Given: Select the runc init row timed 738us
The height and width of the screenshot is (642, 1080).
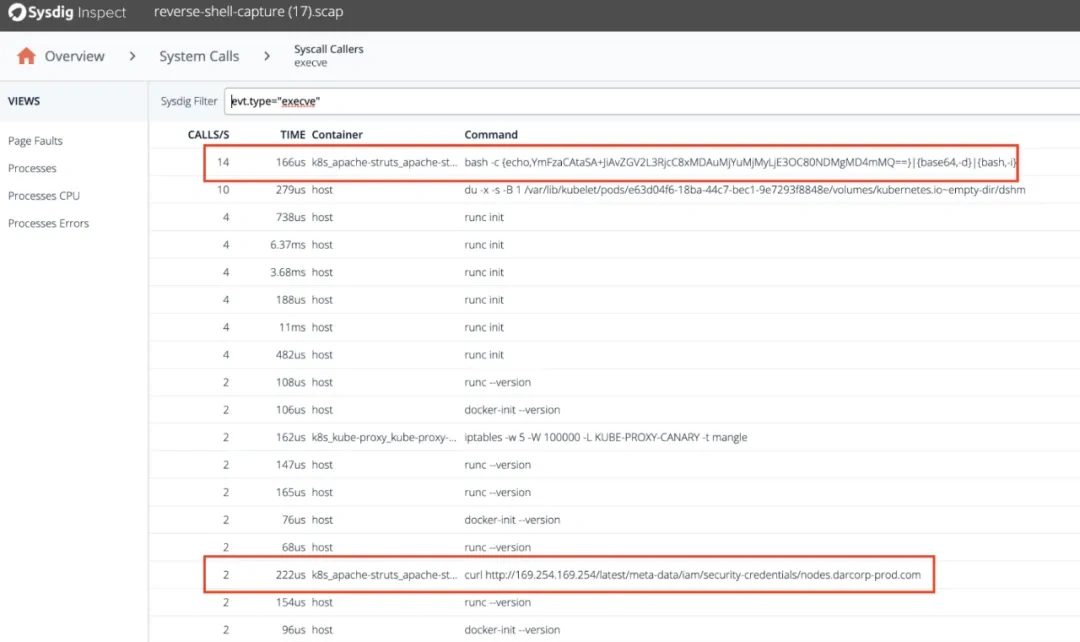Looking at the screenshot, I should click(614, 217).
